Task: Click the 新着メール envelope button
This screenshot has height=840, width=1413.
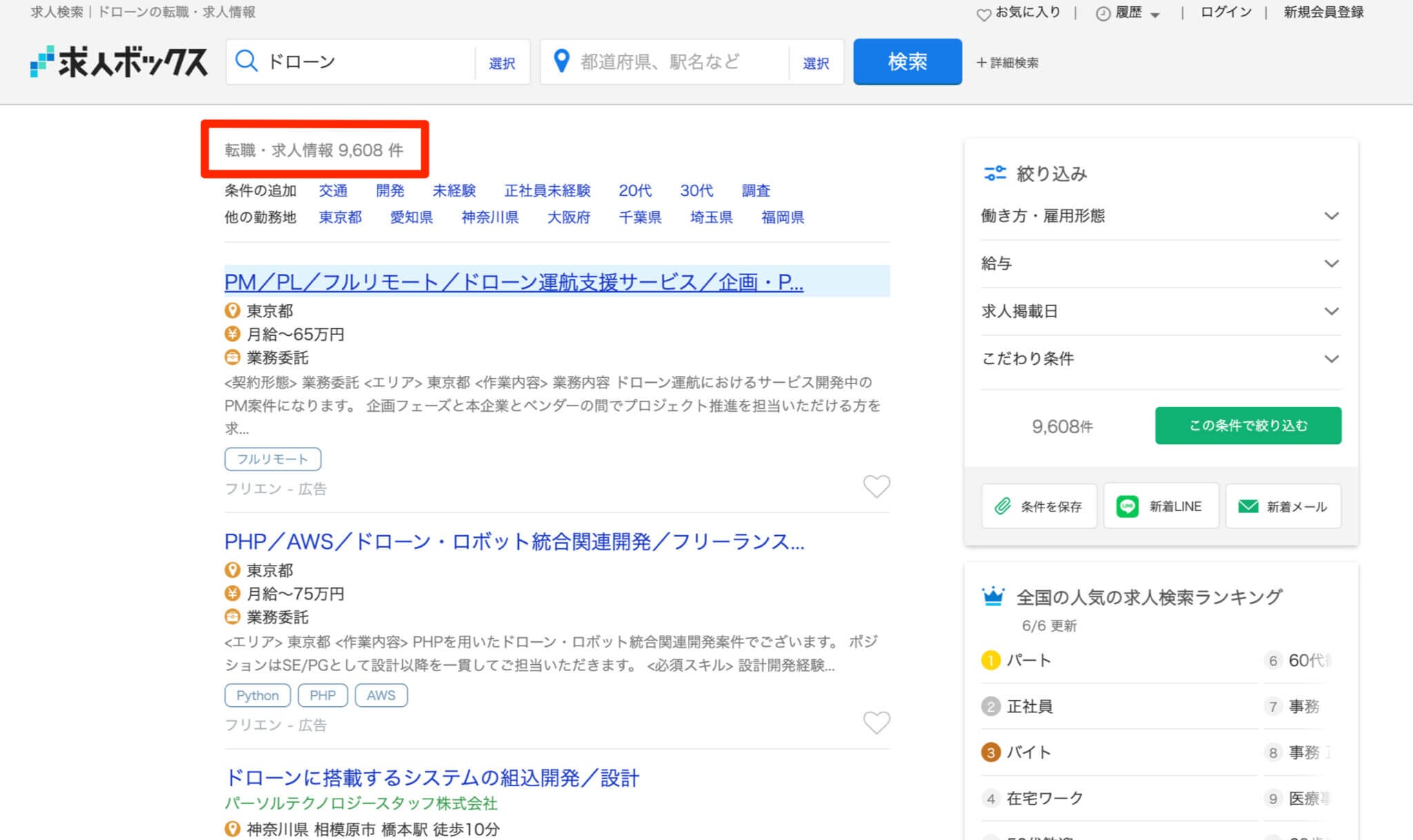Action: 1283,506
